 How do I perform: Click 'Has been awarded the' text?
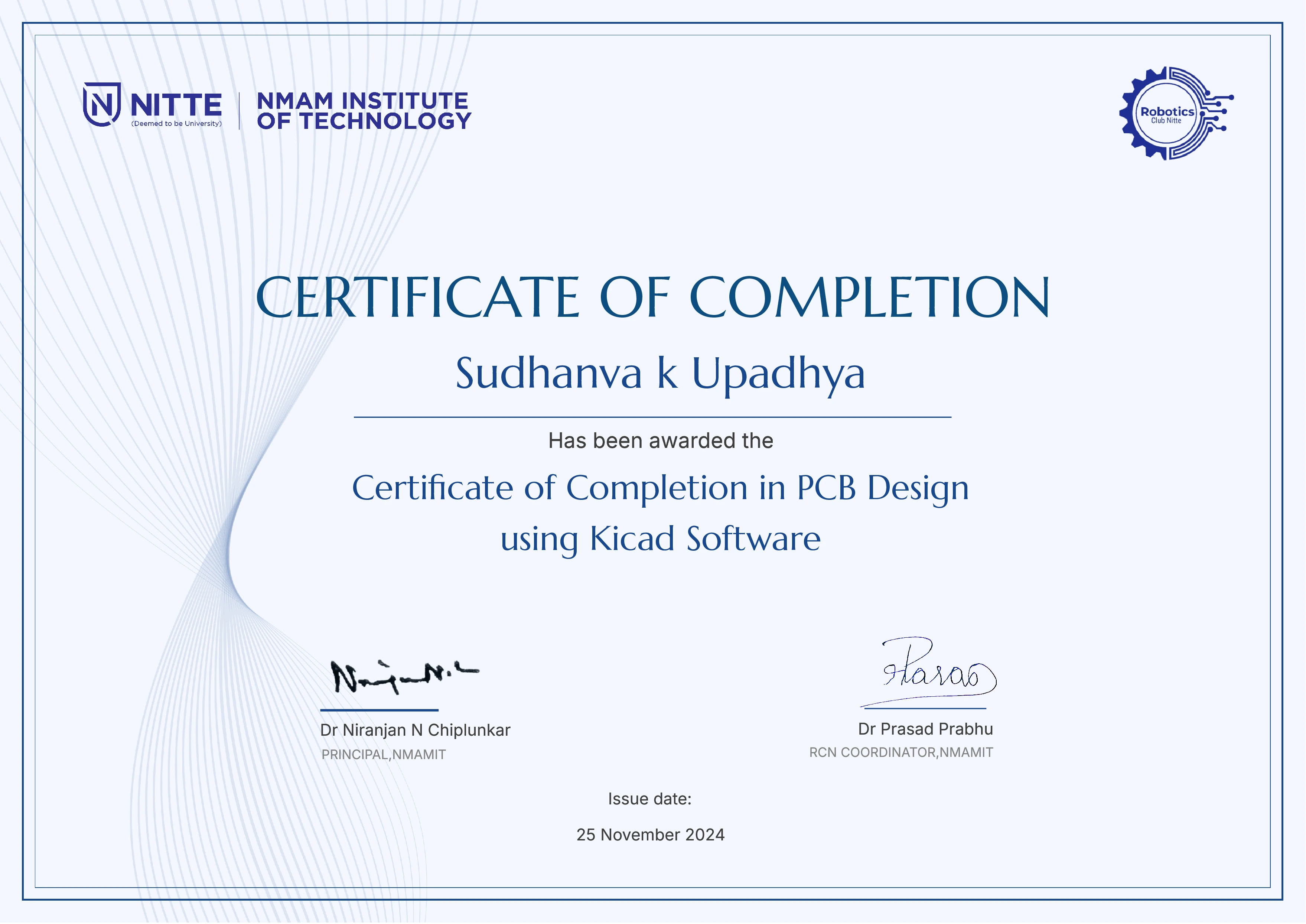[x=660, y=441]
